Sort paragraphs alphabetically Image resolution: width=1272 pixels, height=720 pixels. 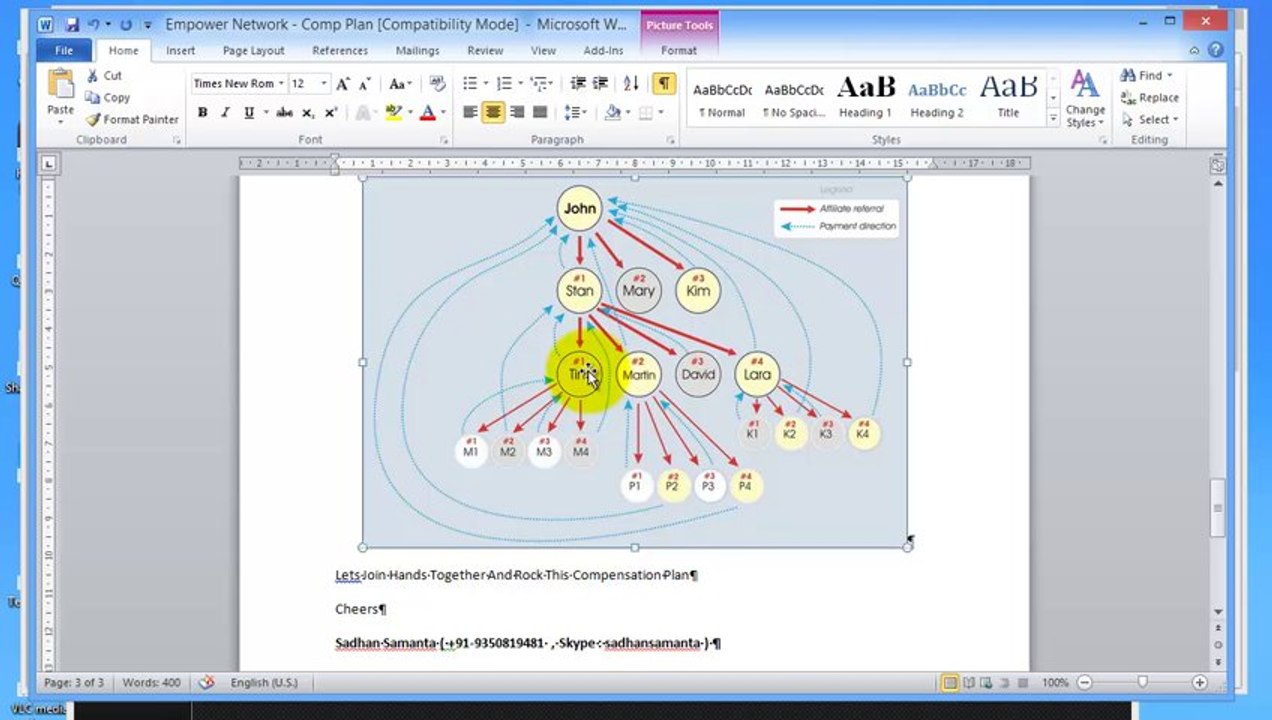[631, 84]
